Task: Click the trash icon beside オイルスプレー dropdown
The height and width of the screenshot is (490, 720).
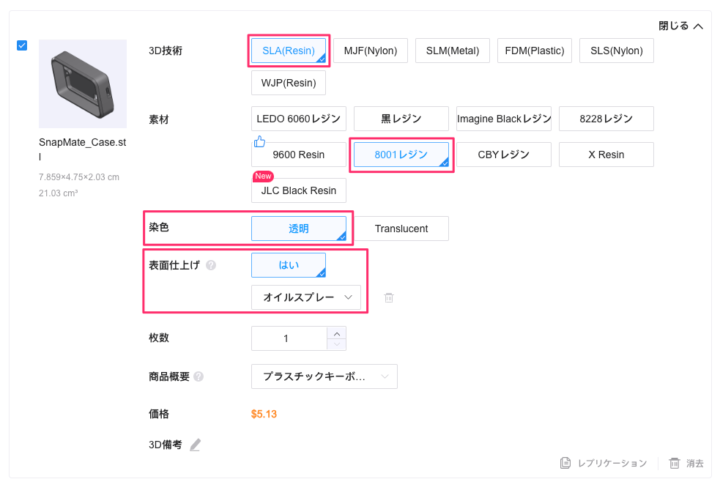Action: [389, 297]
